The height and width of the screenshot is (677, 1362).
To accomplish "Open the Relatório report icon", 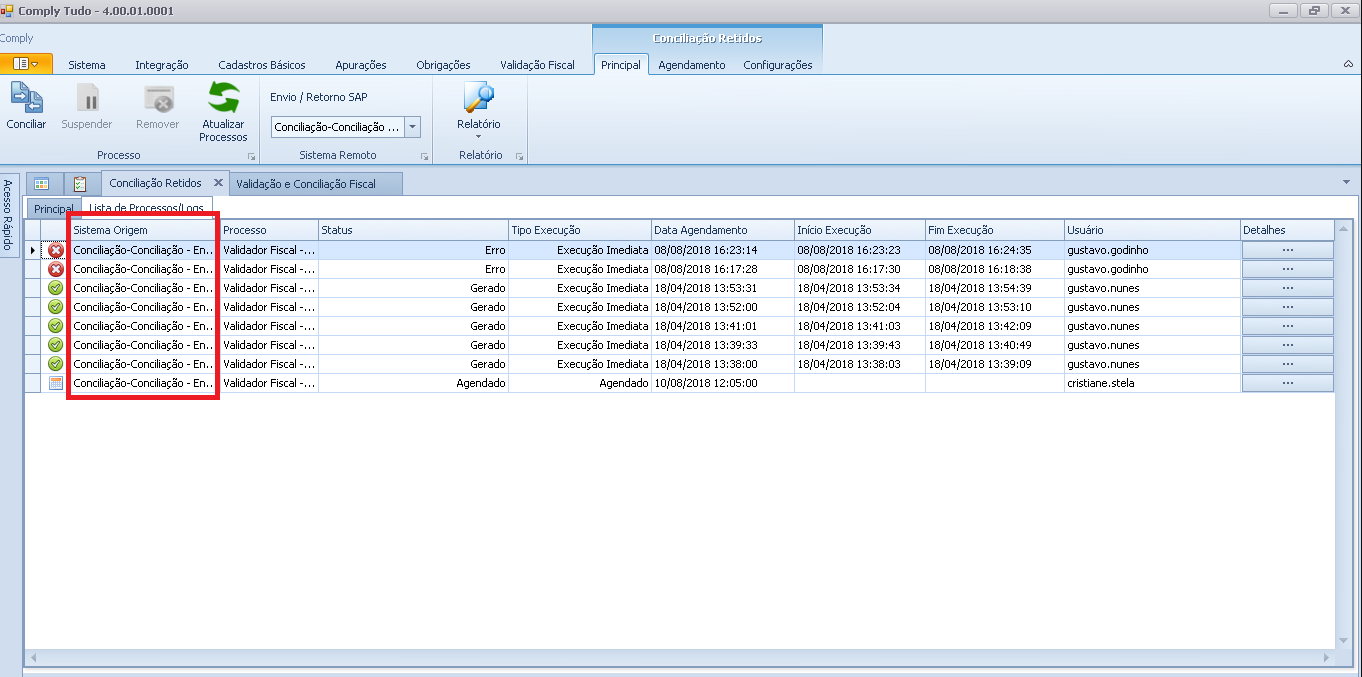I will [x=479, y=99].
